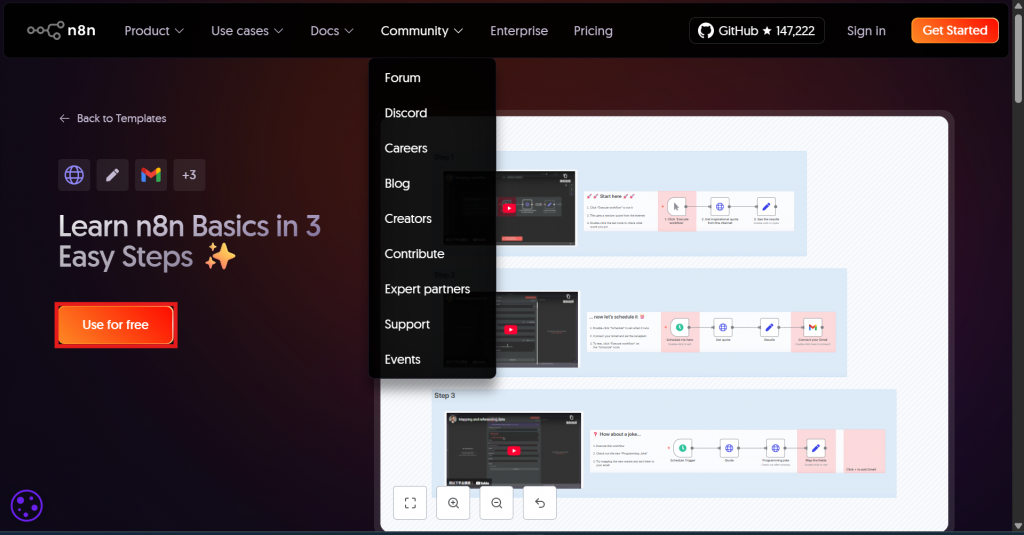Click the globe HTTP node icon
Viewport: 1024px width, 535px height.
click(74, 175)
